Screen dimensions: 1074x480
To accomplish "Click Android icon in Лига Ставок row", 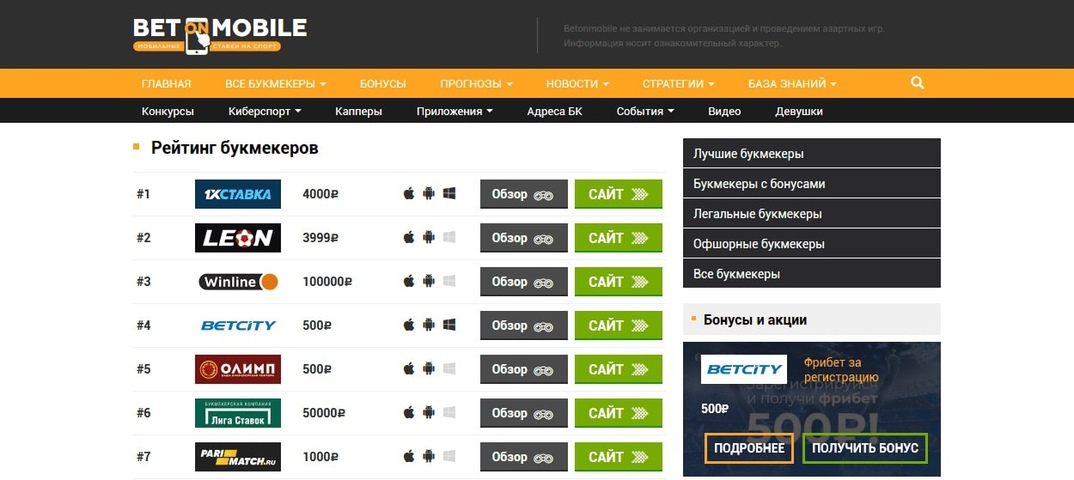I will 429,413.
